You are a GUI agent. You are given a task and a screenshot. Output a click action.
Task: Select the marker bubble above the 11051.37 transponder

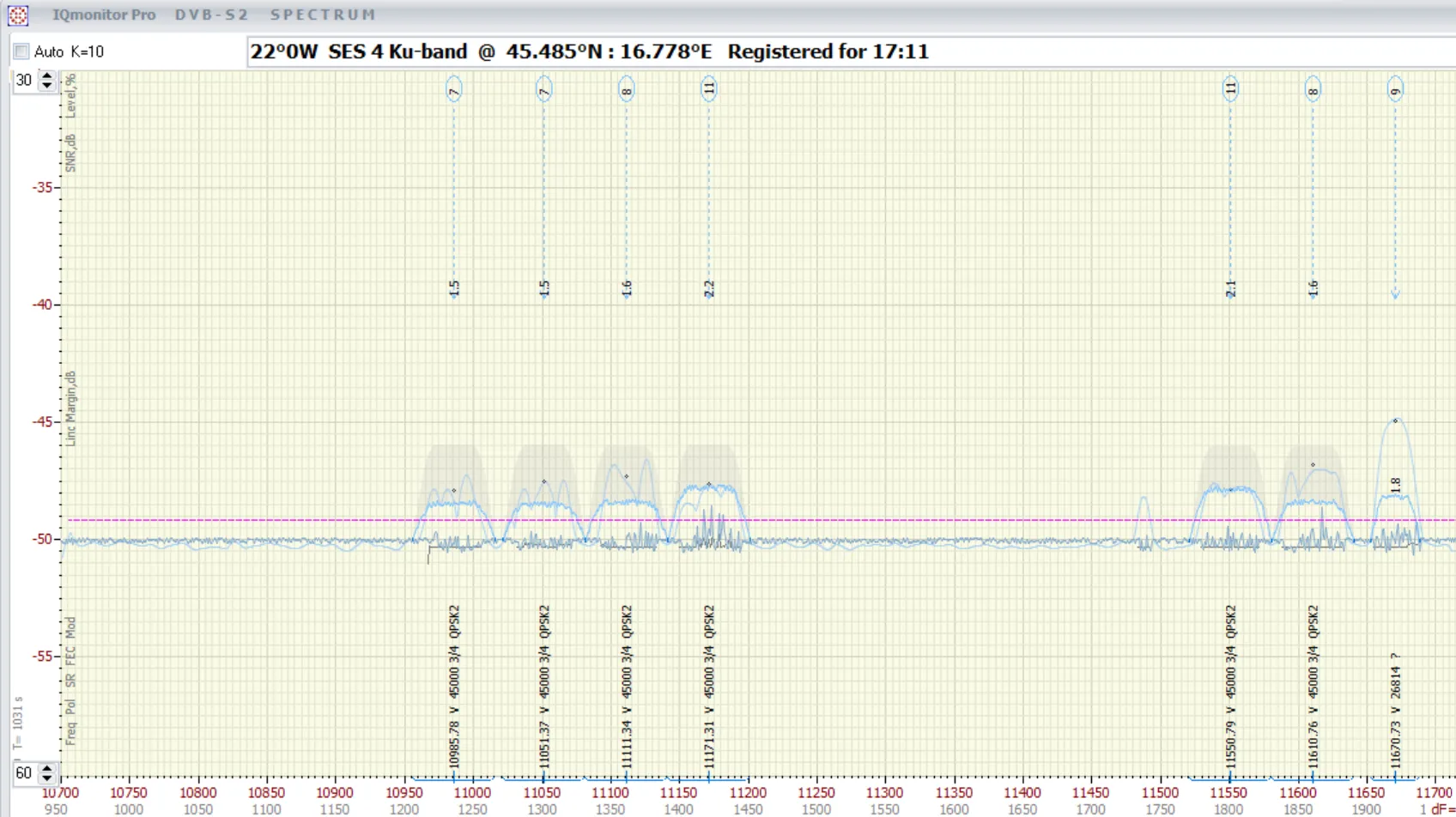543,89
